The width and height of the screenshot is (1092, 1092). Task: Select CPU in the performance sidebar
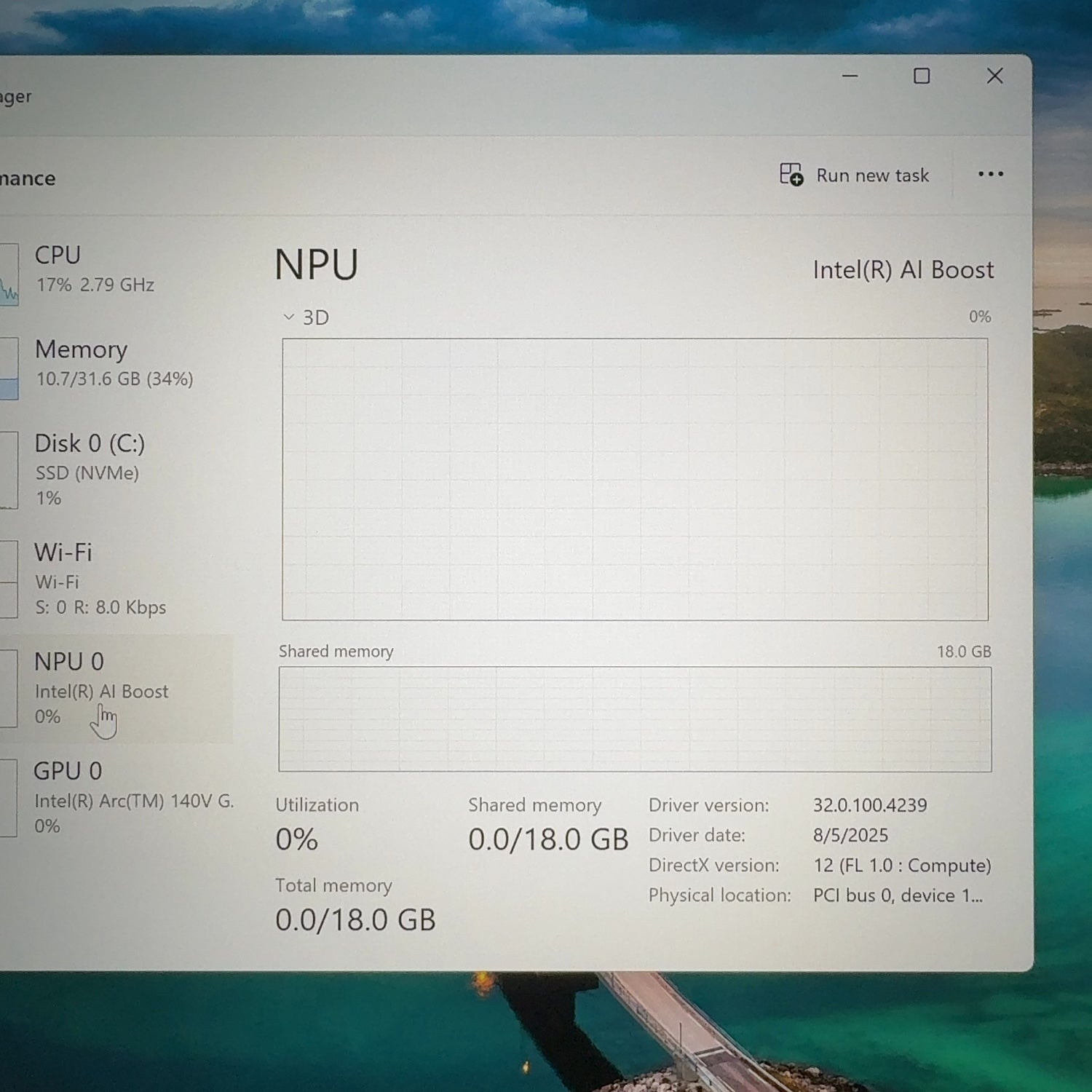click(x=95, y=269)
